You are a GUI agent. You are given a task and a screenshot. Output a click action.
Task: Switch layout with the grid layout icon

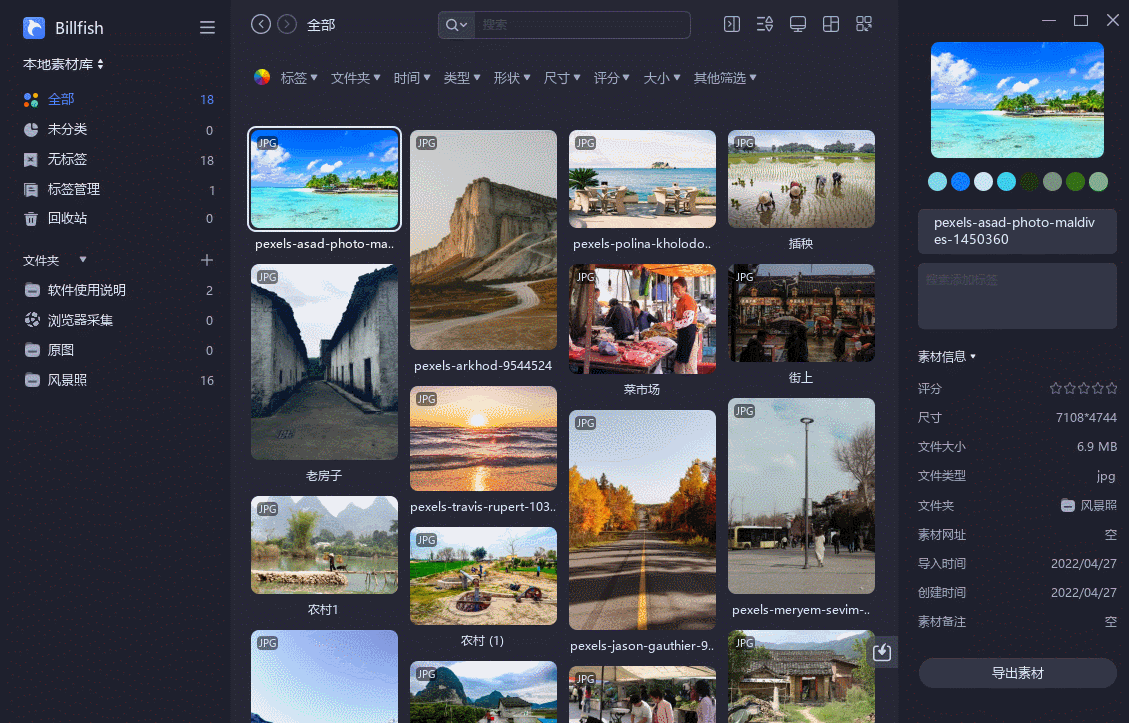[x=830, y=25]
